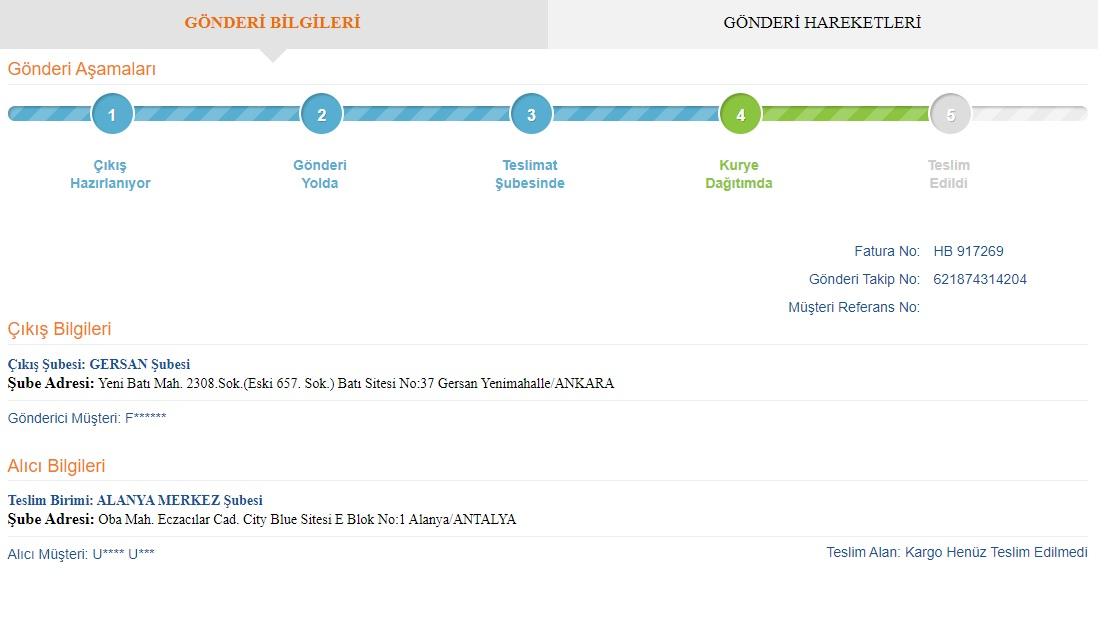Open Teslim Birimi: ALANYA MERKEZ Şubesi
1107x630 pixels.
point(135,501)
